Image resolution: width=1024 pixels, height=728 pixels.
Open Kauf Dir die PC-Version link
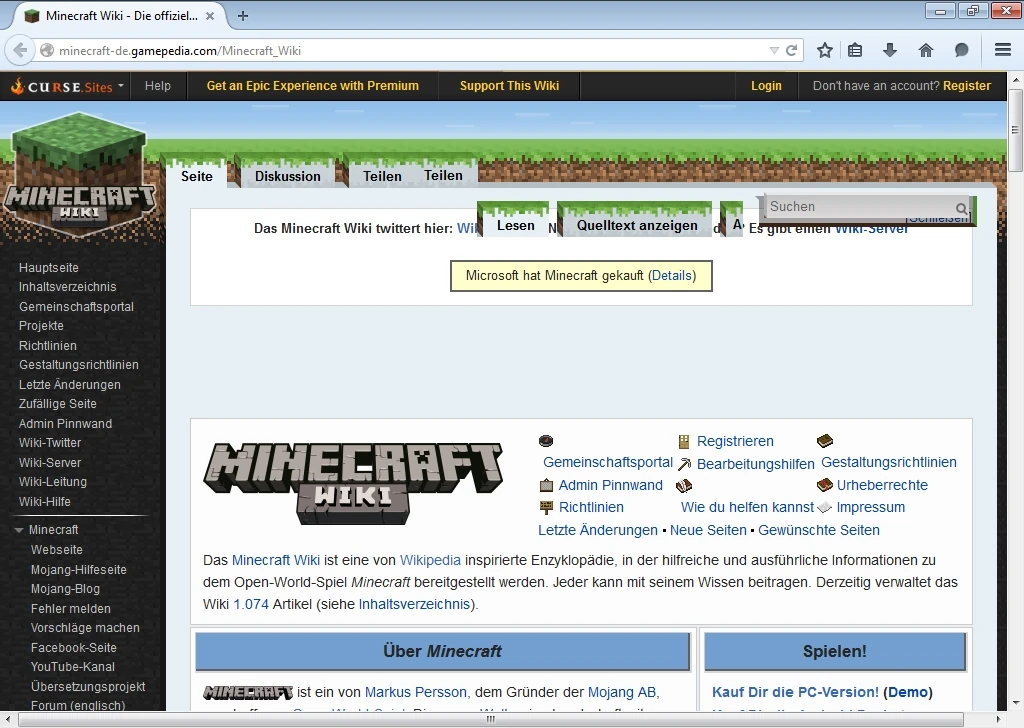pos(795,692)
